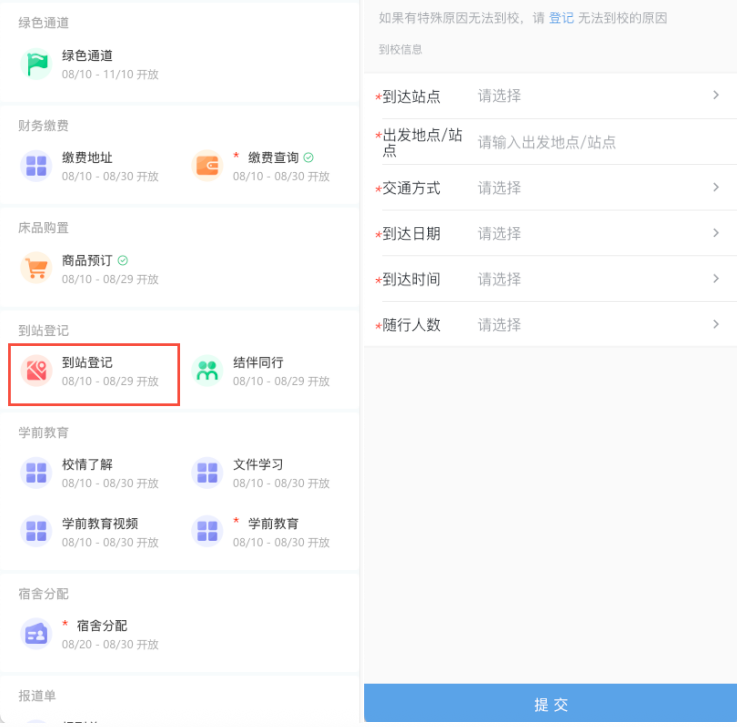Open the 绿色通道 title text

click(x=87, y=56)
